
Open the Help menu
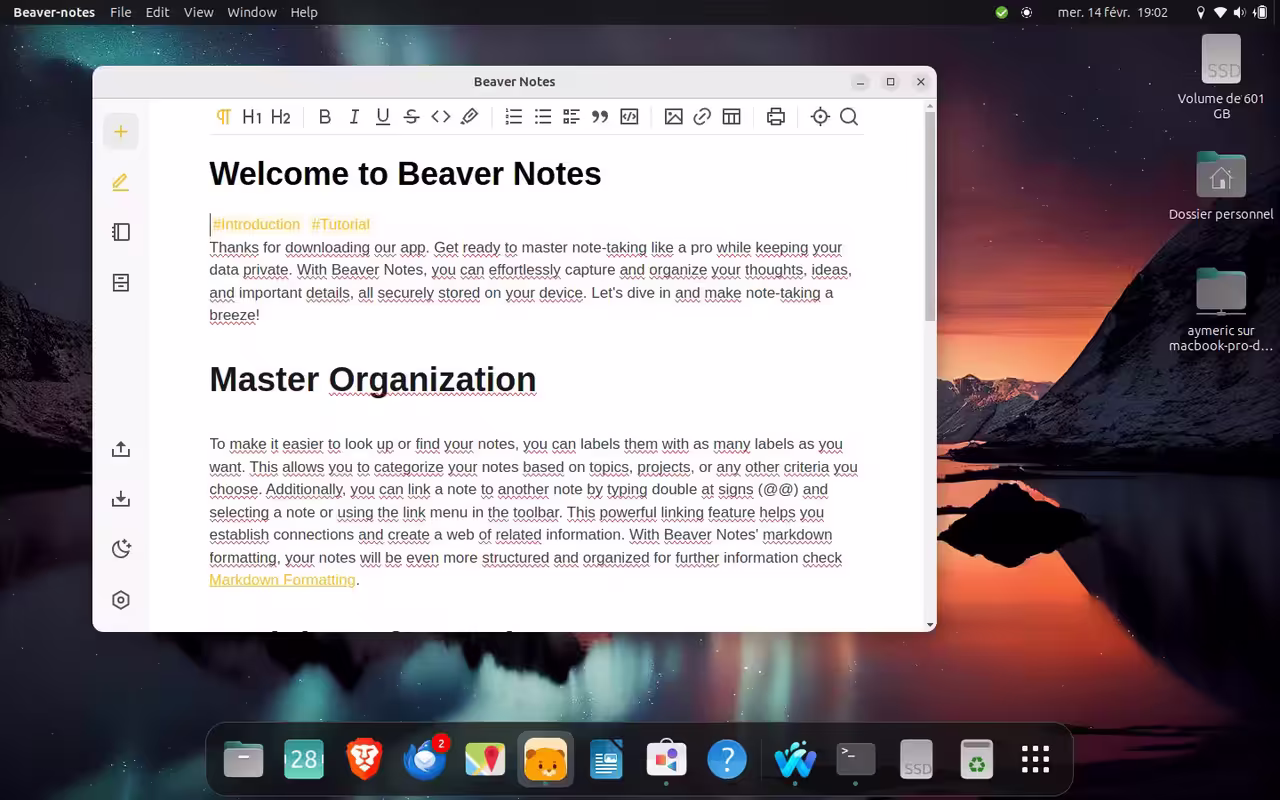click(x=304, y=12)
